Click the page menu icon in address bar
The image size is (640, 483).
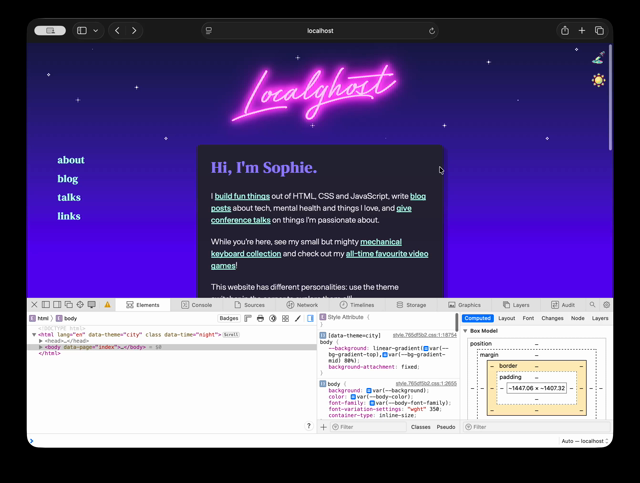pyautogui.click(x=209, y=31)
